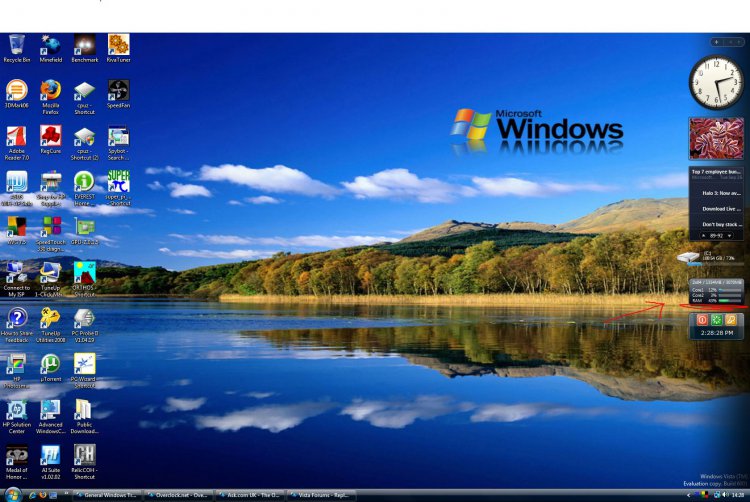The image size is (750, 502).
Task: Select How to Share Feedback icon
Action: (17, 325)
